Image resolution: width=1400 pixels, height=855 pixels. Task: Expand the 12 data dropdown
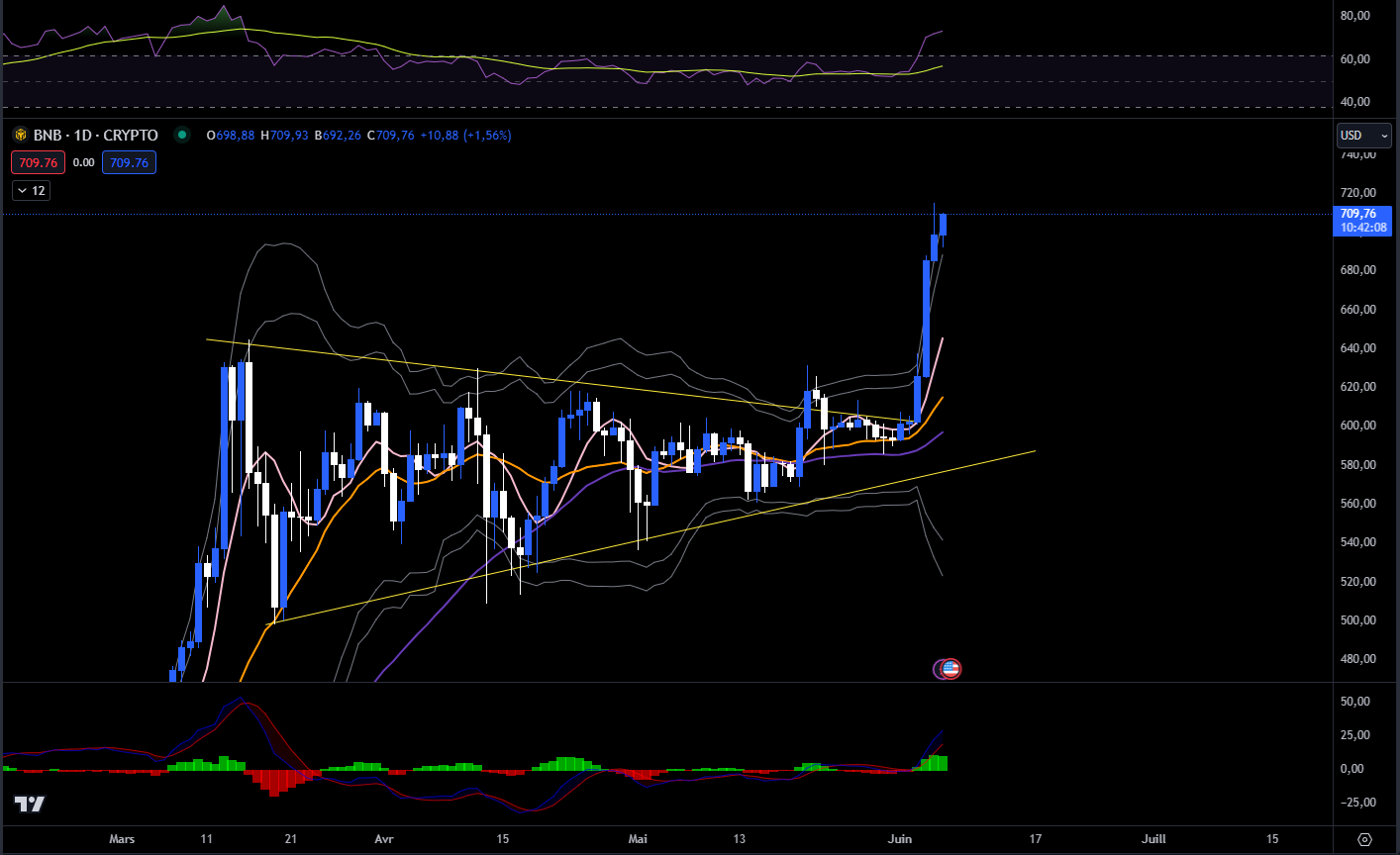pyautogui.click(x=31, y=190)
